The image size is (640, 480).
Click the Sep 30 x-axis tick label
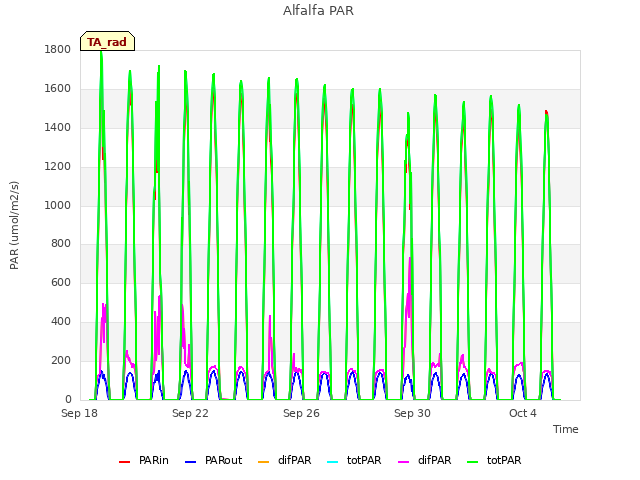[413, 413]
